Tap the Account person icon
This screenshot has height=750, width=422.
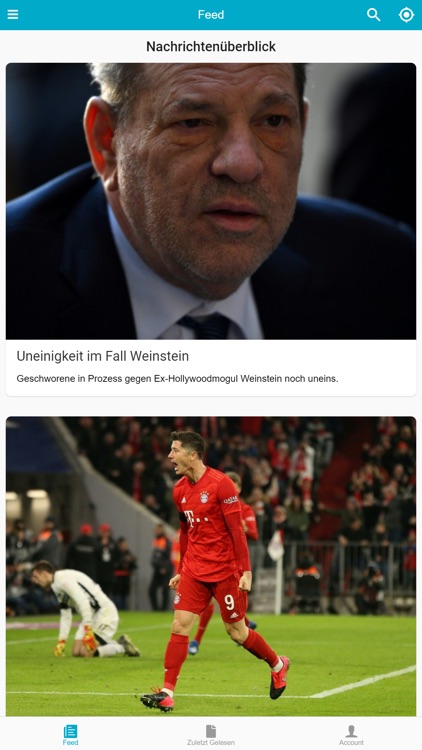tap(352, 731)
